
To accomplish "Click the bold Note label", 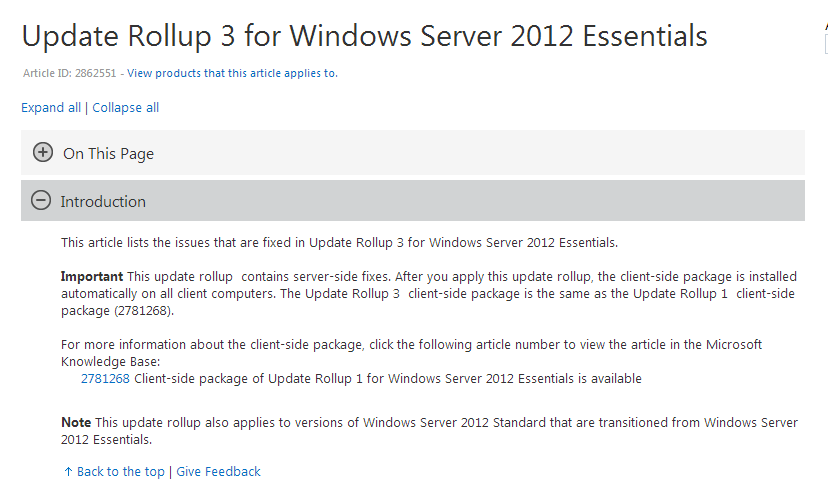I will coord(76,423).
